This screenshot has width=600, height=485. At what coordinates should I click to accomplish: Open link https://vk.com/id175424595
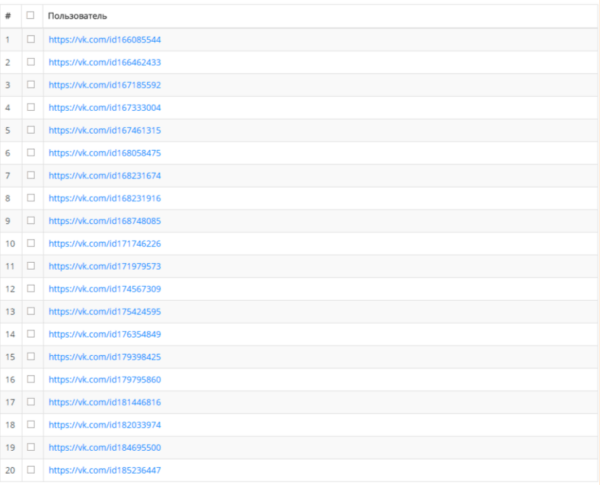point(104,312)
